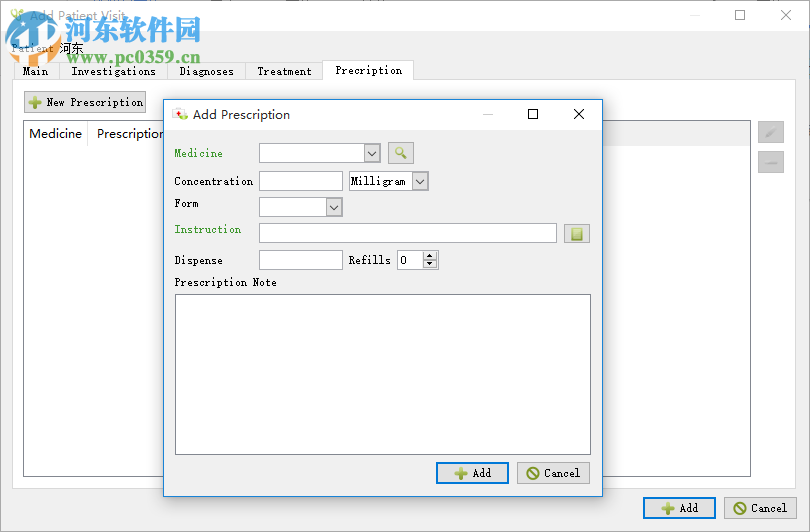
Task: Open the Form dropdown list
Action: tap(334, 207)
